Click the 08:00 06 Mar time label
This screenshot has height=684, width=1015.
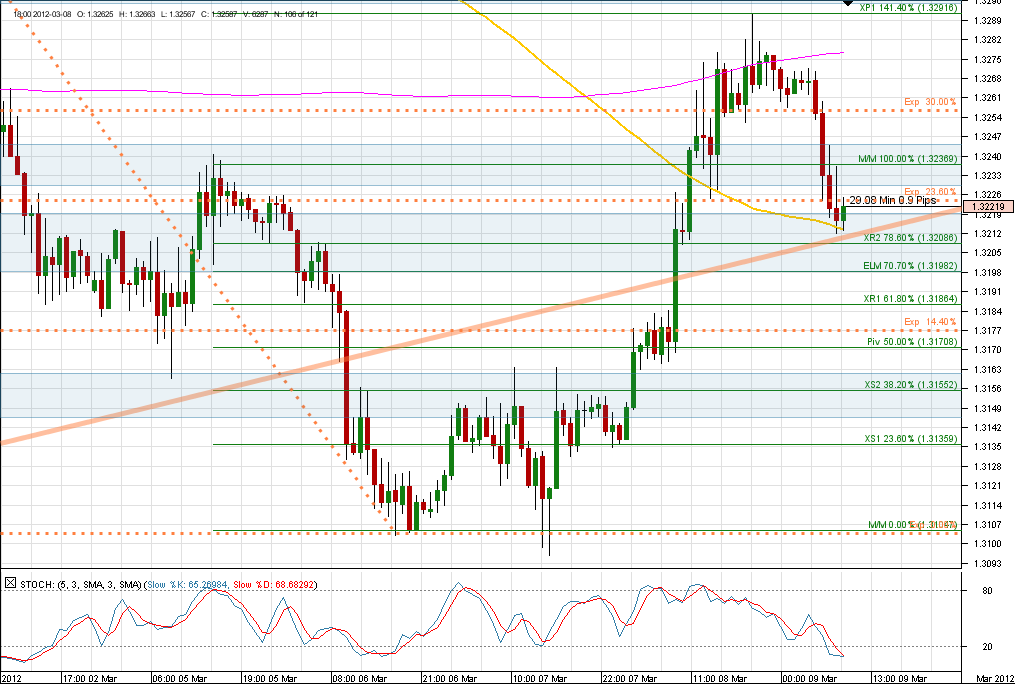click(359, 678)
